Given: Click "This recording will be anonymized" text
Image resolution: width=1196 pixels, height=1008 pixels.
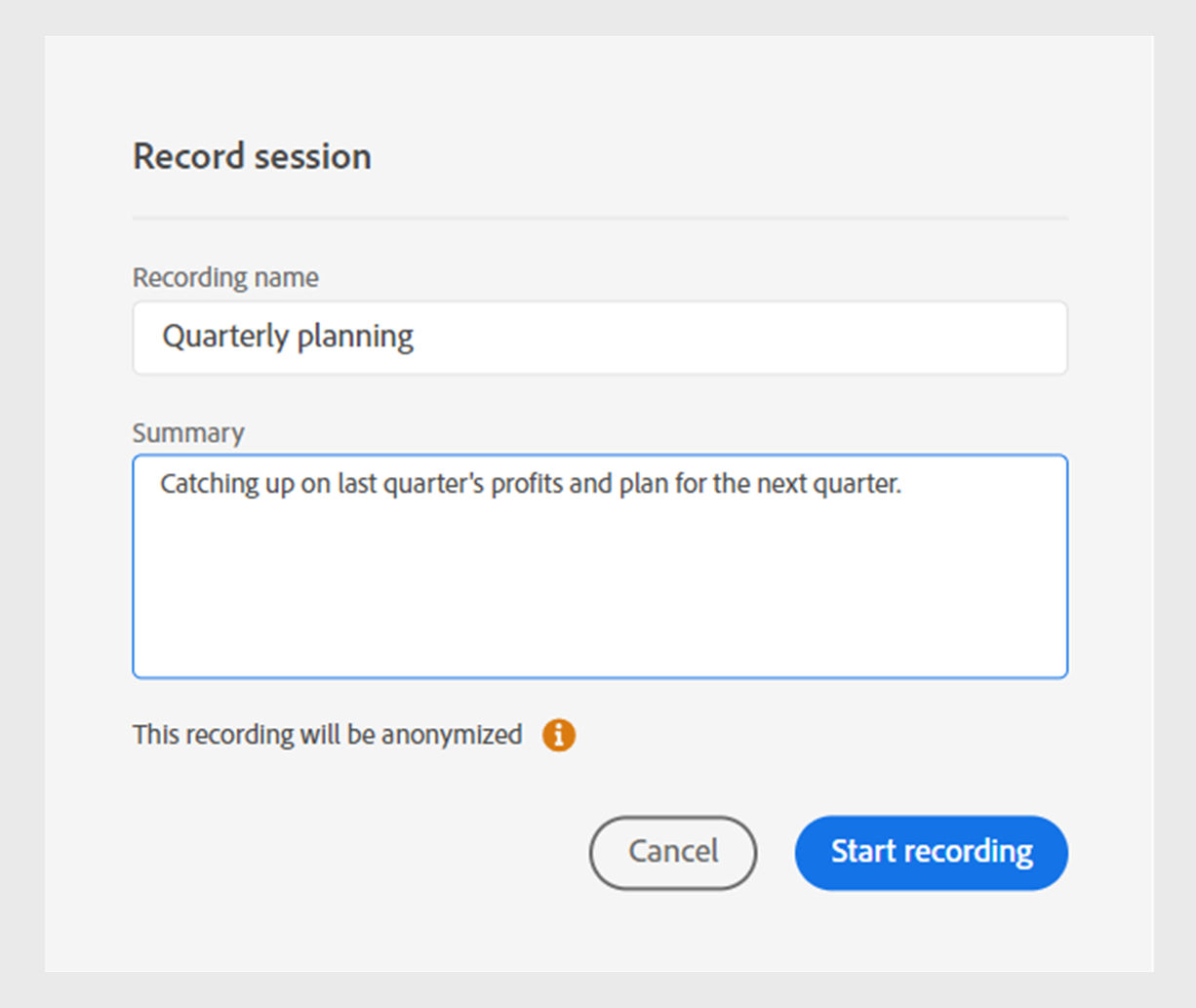Looking at the screenshot, I should coord(327,735).
